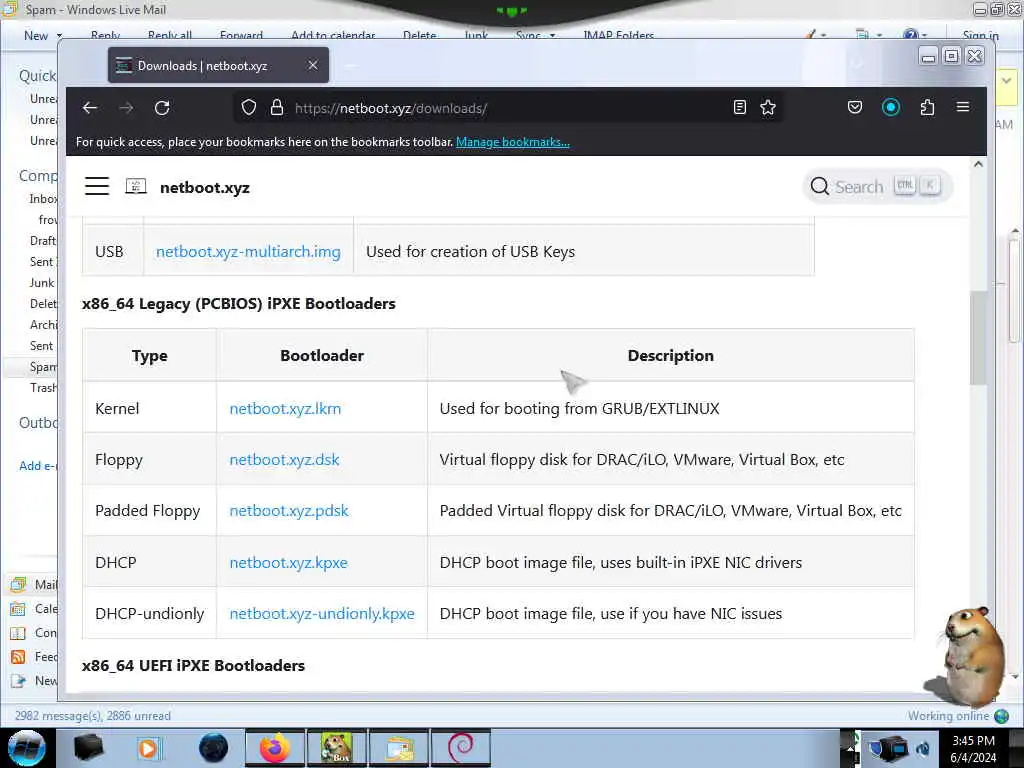This screenshot has height=768, width=1024.
Task: Download netboot.xyz-multiarch.img
Action: (x=248, y=251)
